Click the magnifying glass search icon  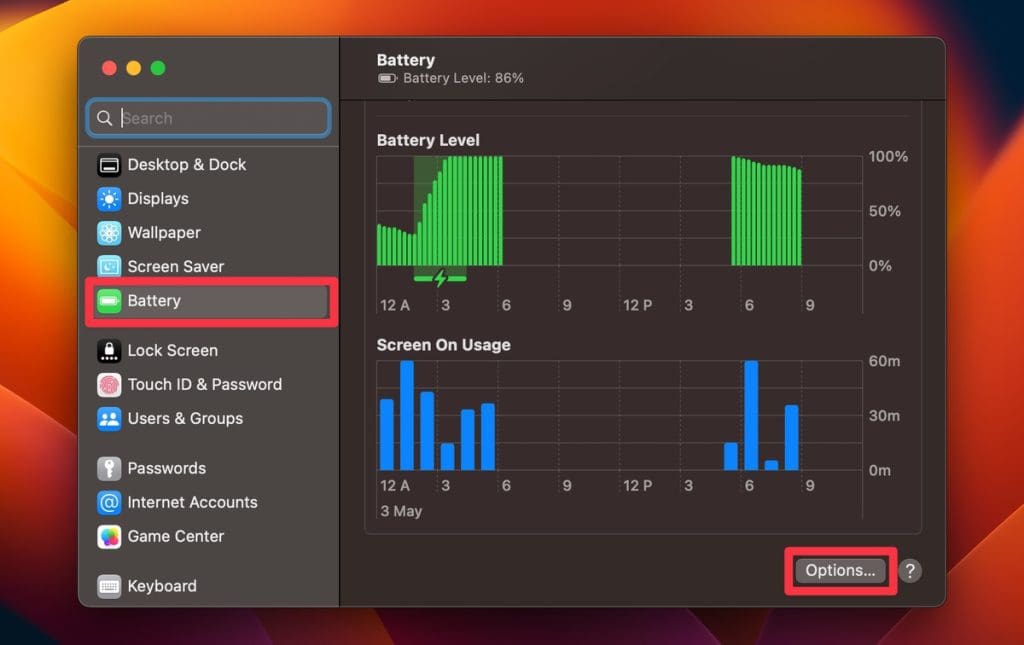(x=104, y=118)
